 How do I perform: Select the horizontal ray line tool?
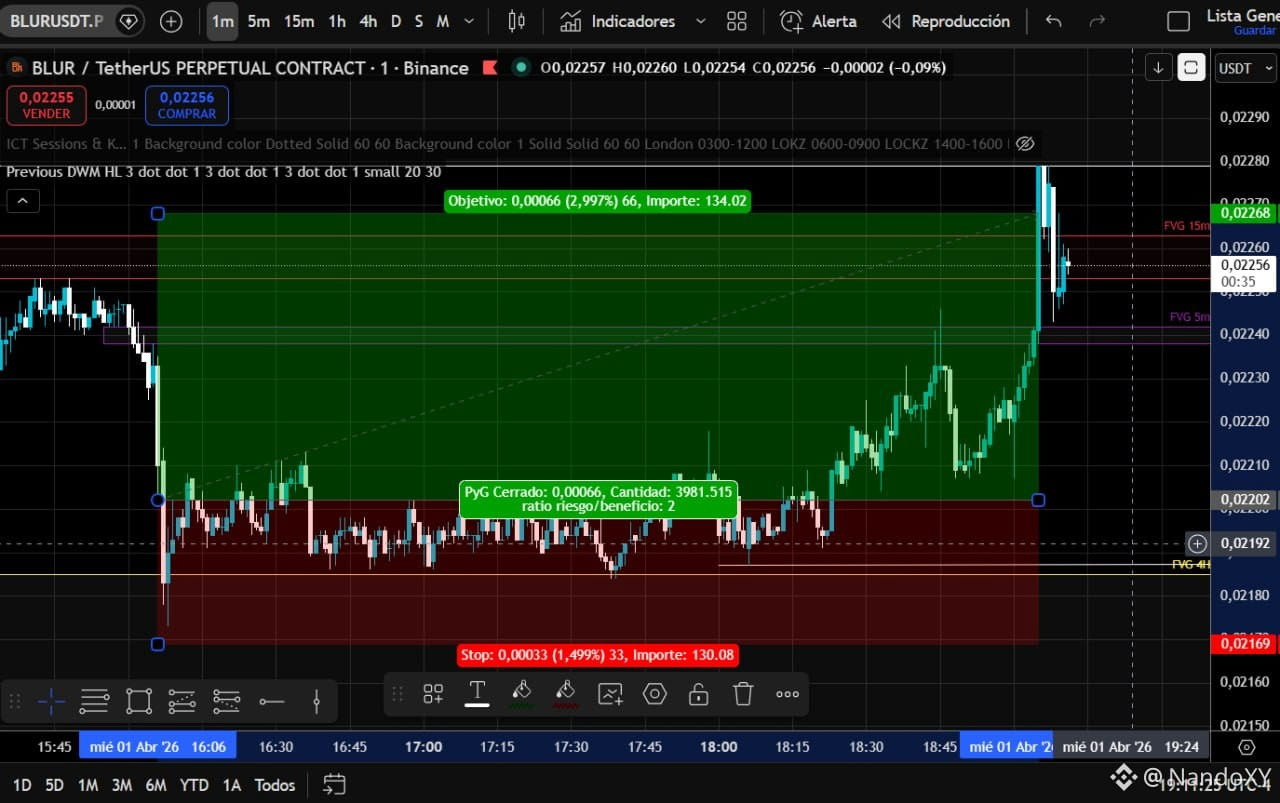pyautogui.click(x=272, y=702)
